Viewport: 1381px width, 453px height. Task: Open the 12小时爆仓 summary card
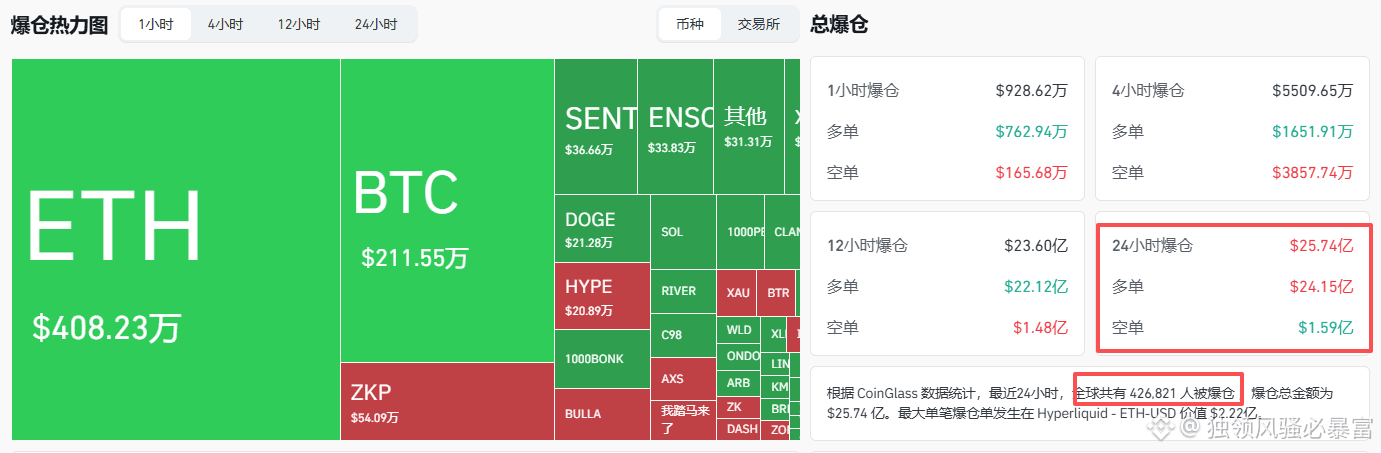tap(947, 286)
